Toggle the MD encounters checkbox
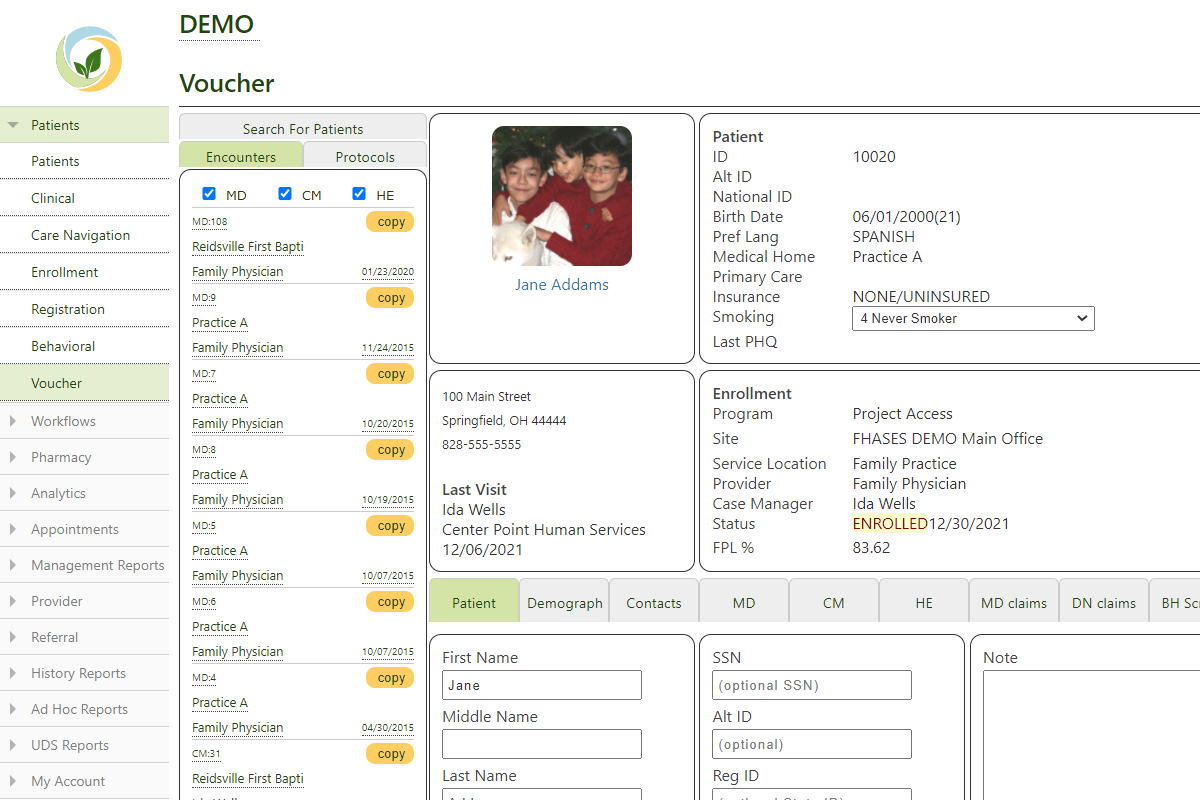Image resolution: width=1200 pixels, height=800 pixels. 209,194
